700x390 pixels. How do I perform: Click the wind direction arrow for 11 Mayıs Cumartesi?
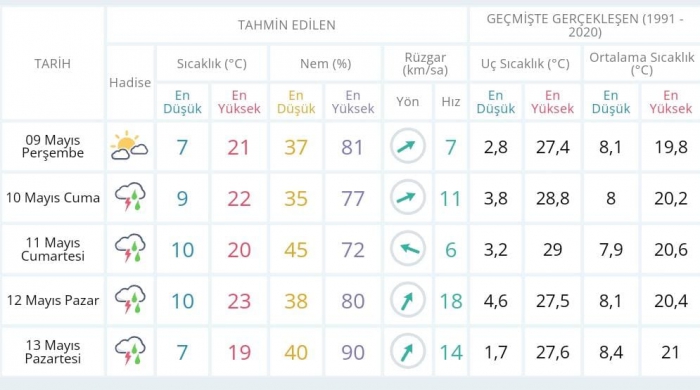408,249
